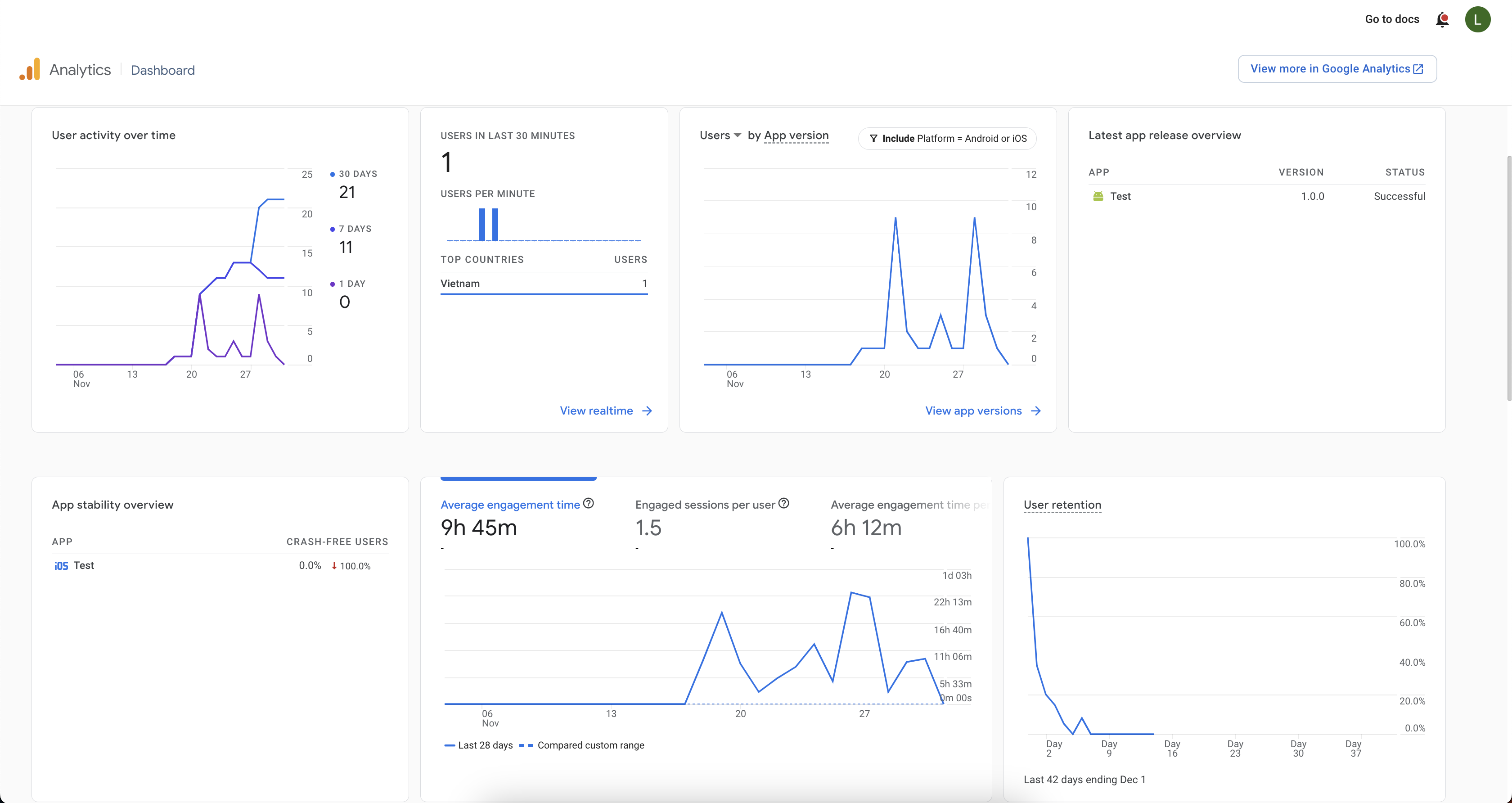Click the filter funnel icon on Platform chip
The image size is (1512, 803).
coord(873,139)
